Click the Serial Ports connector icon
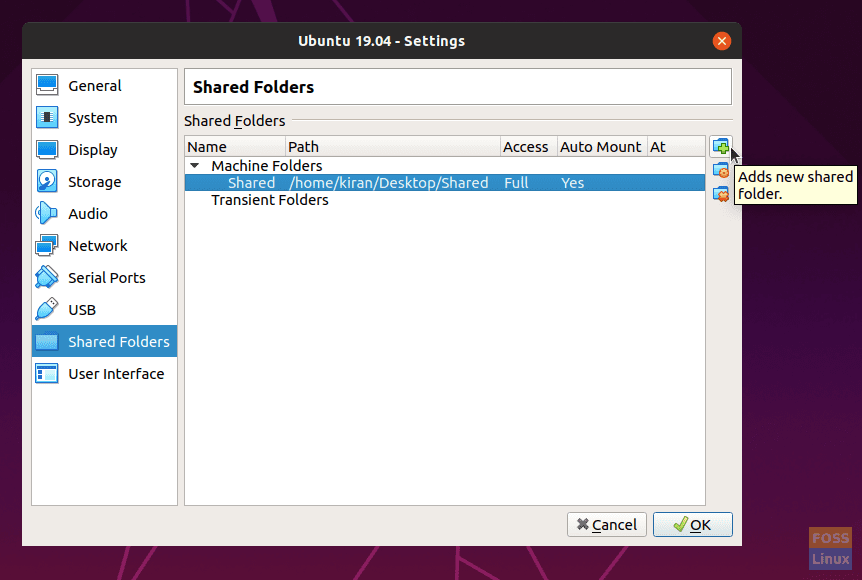862x580 pixels. (x=47, y=277)
